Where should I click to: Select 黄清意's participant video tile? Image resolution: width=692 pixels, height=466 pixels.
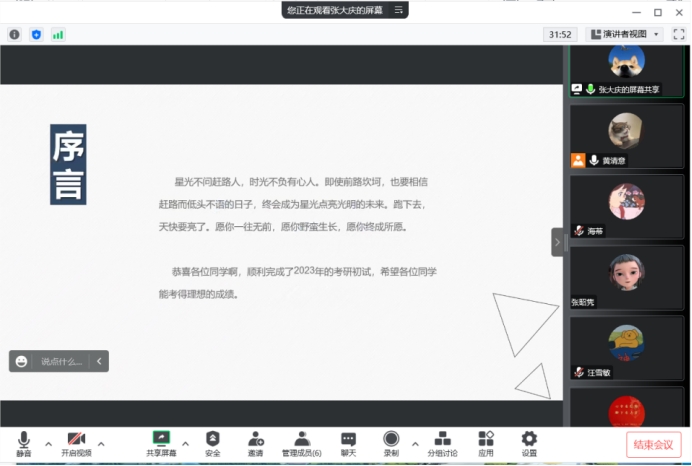(x=627, y=135)
